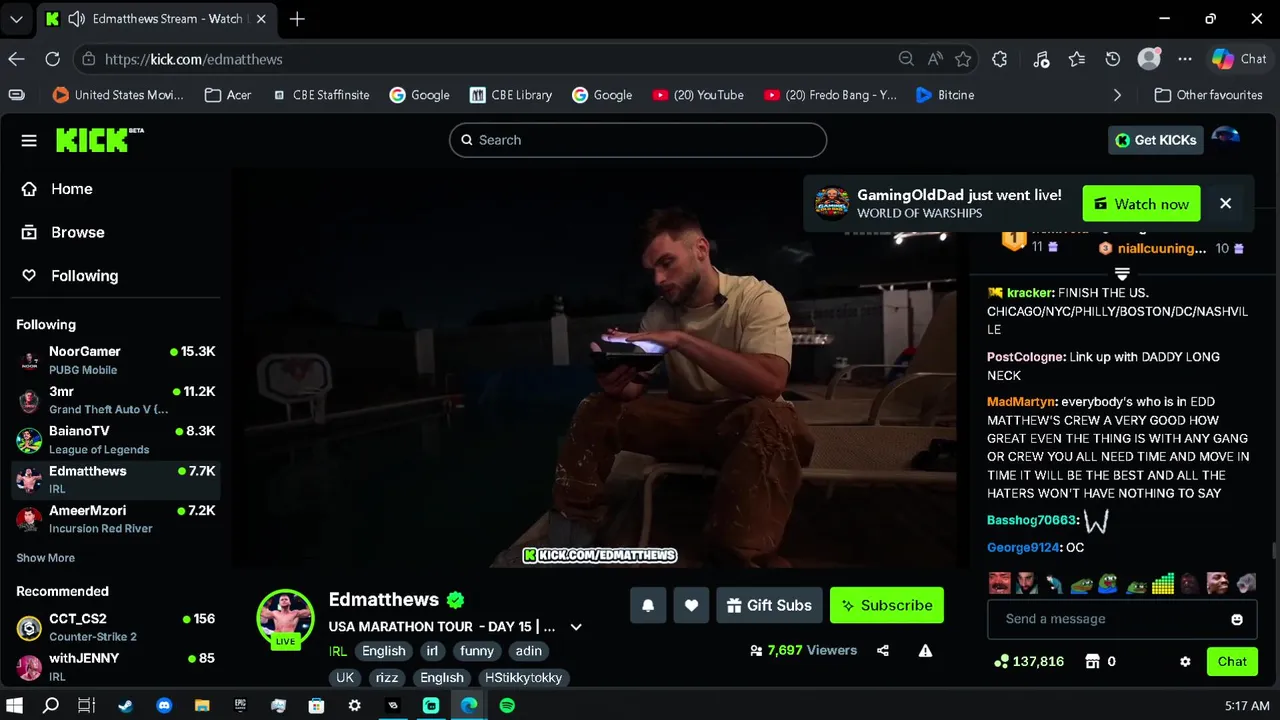The image size is (1280, 720).
Task: Open Discord from the taskbar
Action: [x=164, y=705]
